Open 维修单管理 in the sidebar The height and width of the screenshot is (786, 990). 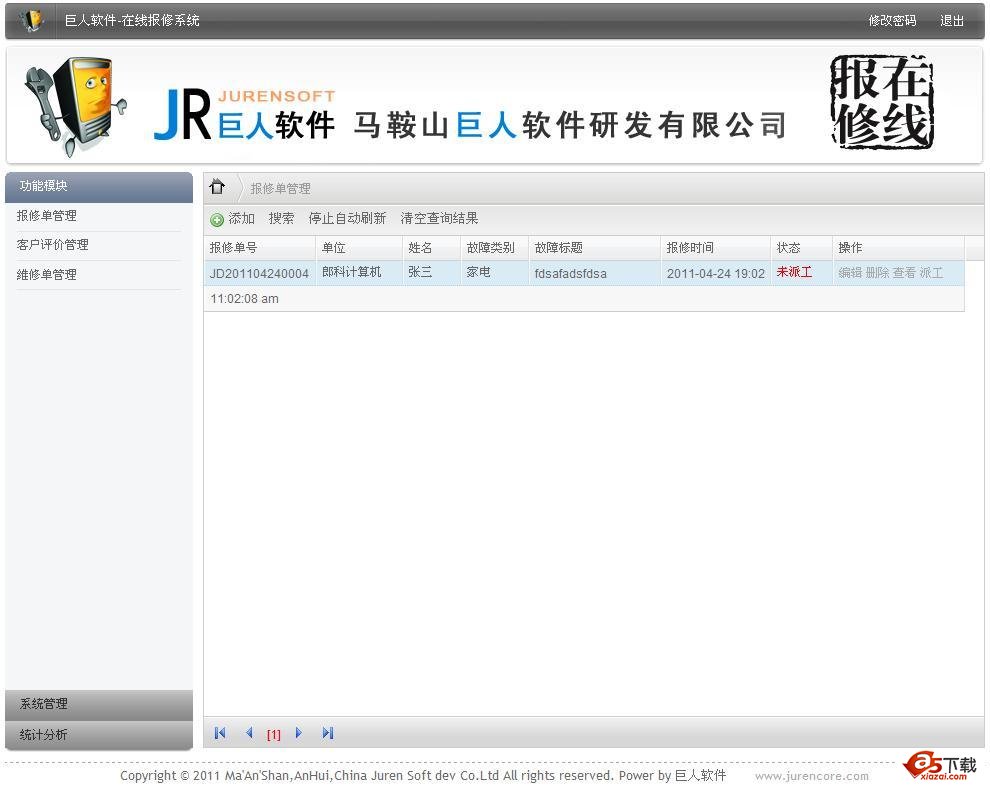(x=47, y=275)
